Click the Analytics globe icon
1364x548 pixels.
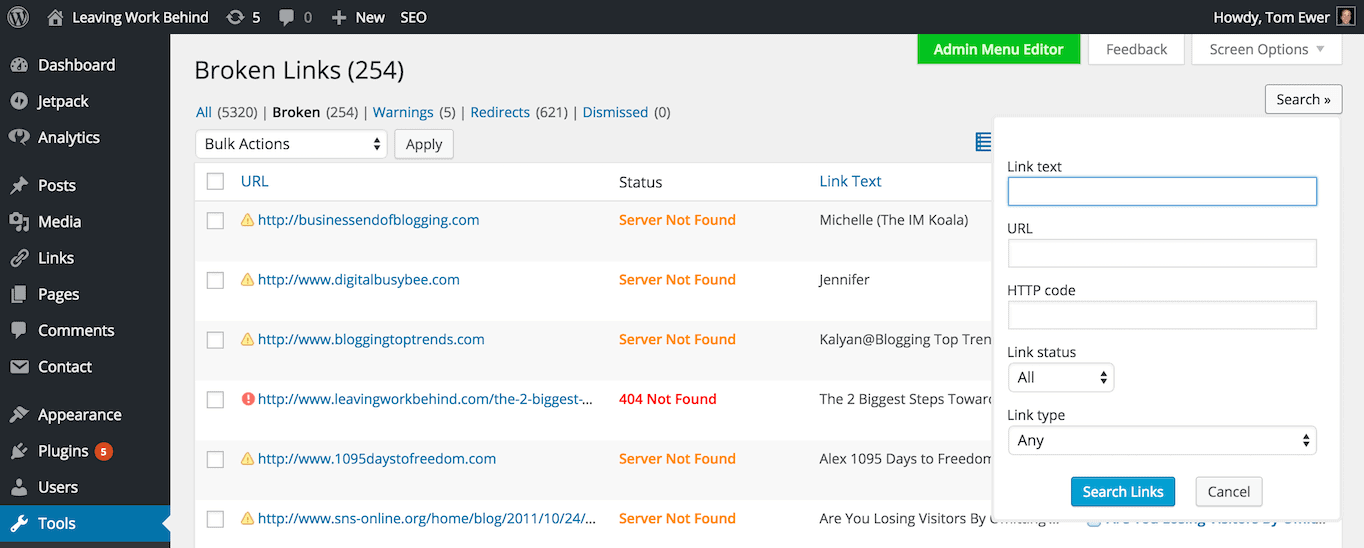(19, 137)
